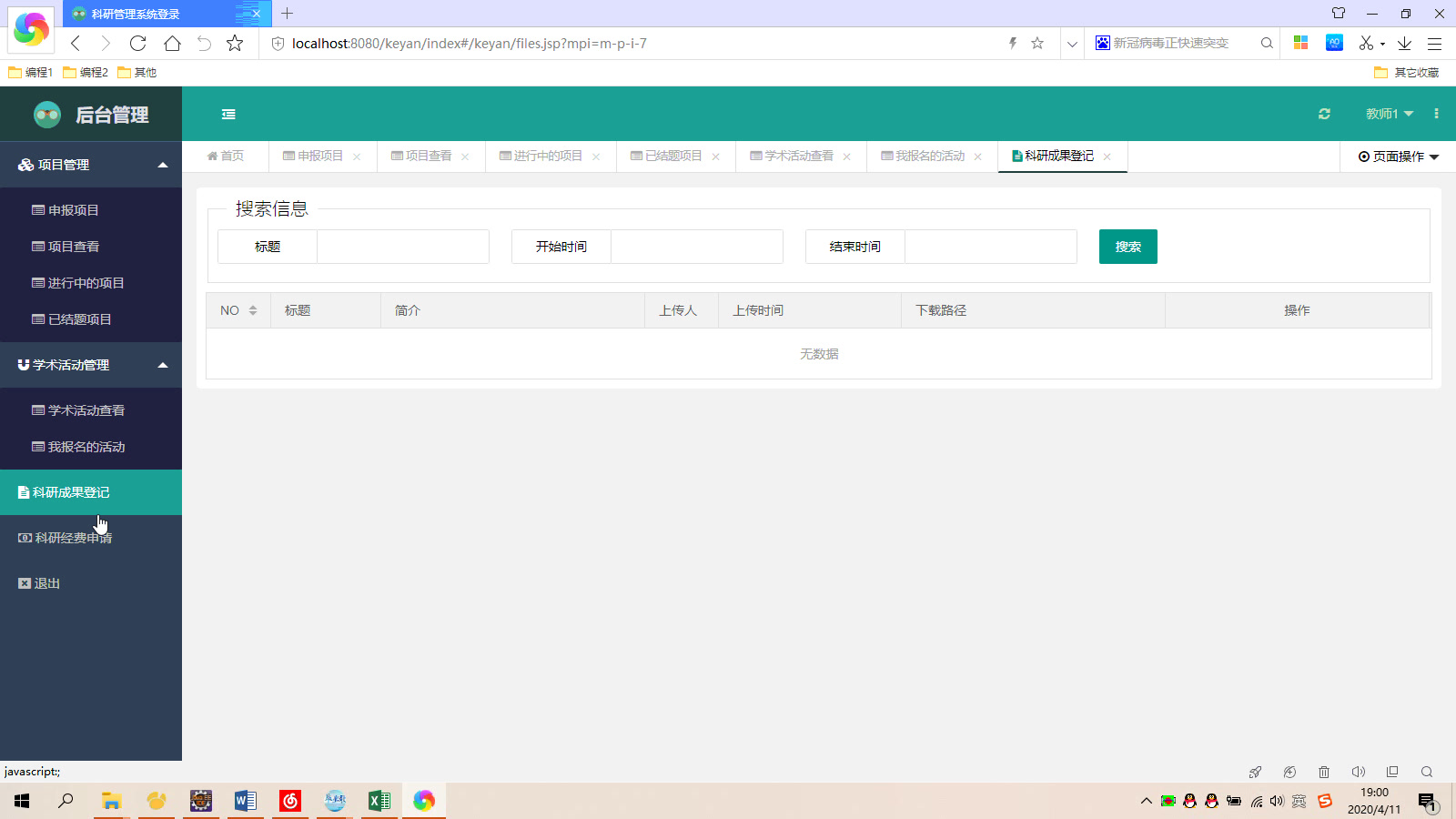Open the 页面操作 dropdown

[x=1399, y=156]
